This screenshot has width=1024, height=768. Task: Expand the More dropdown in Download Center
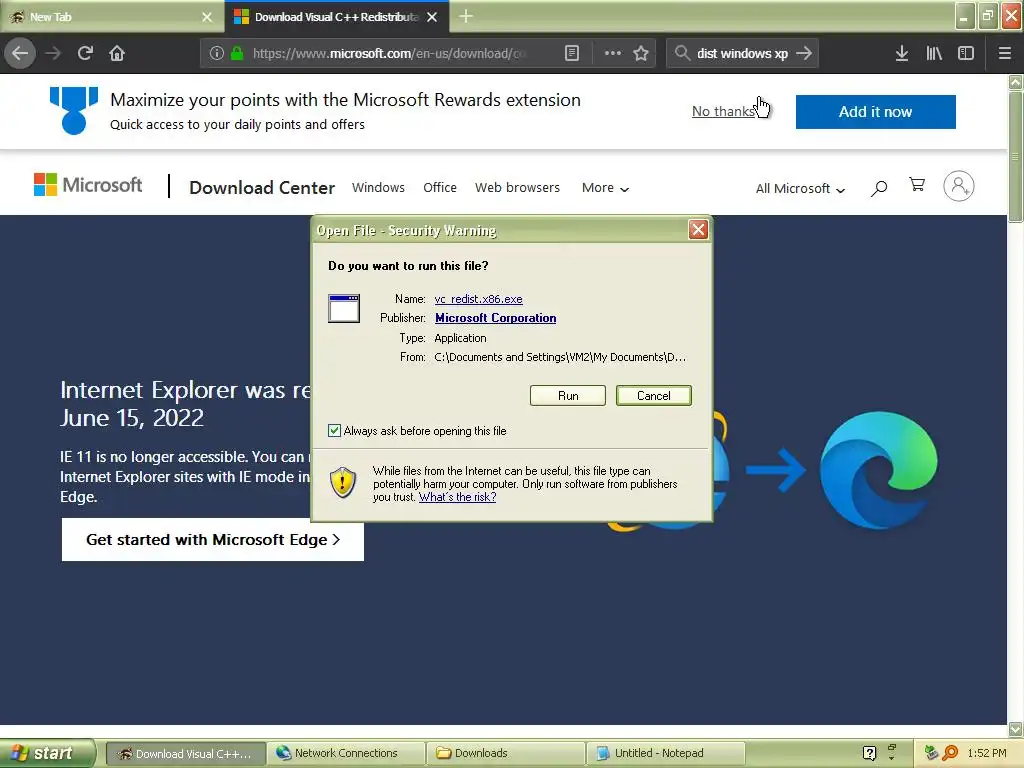click(x=605, y=188)
